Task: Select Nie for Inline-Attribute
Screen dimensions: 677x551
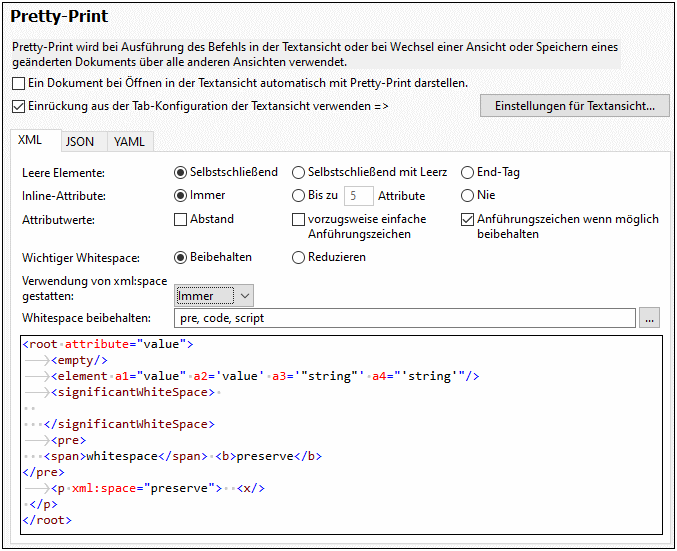Action: (x=467, y=196)
